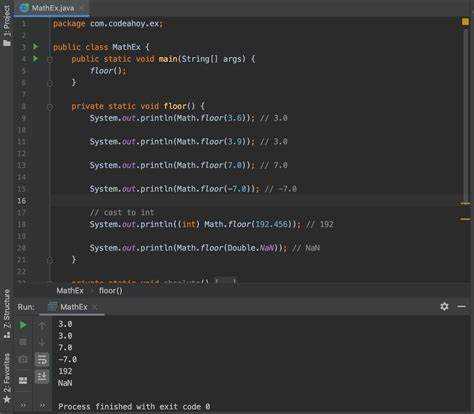
Task: Click run gutter arrow beside main method
Action: point(35,59)
